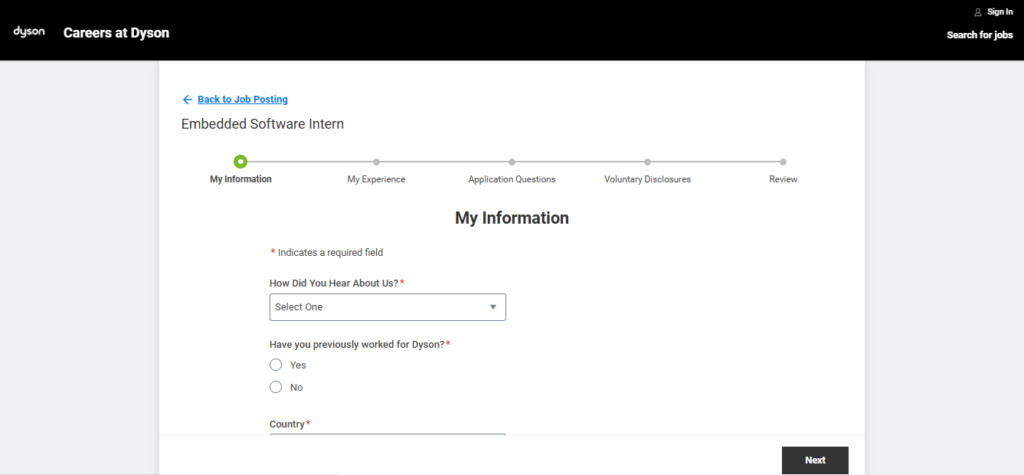
Task: Click Careers at Dyson heading
Action: pyautogui.click(x=116, y=33)
